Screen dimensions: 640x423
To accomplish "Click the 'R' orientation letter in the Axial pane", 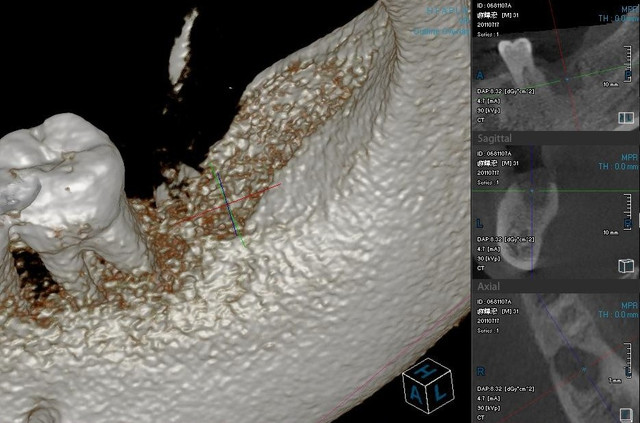I will (480, 372).
